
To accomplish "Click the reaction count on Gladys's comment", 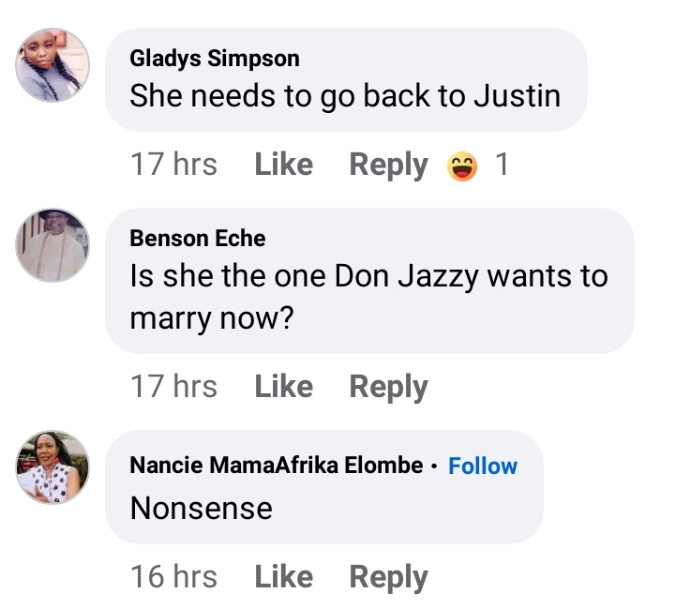I will (502, 165).
